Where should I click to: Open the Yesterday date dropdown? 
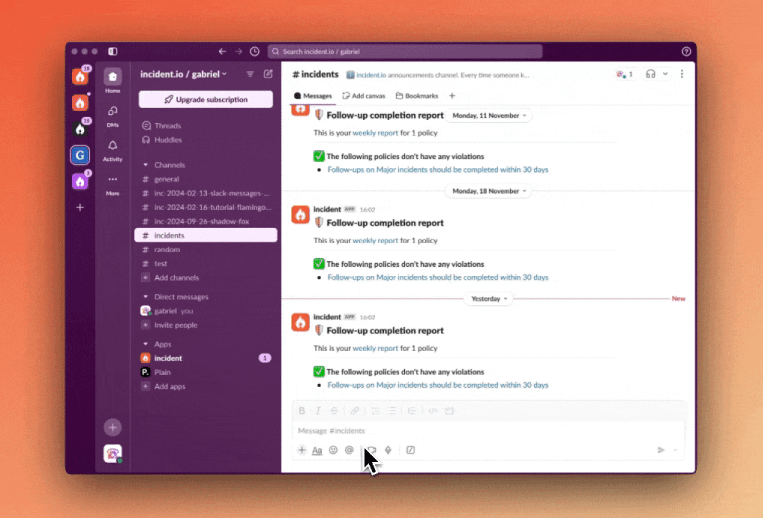point(489,299)
